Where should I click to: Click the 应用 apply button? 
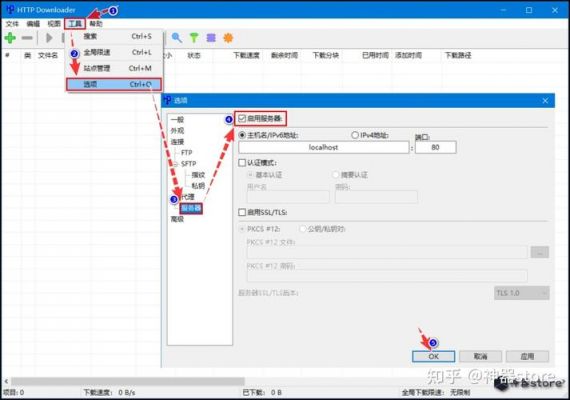click(x=527, y=356)
